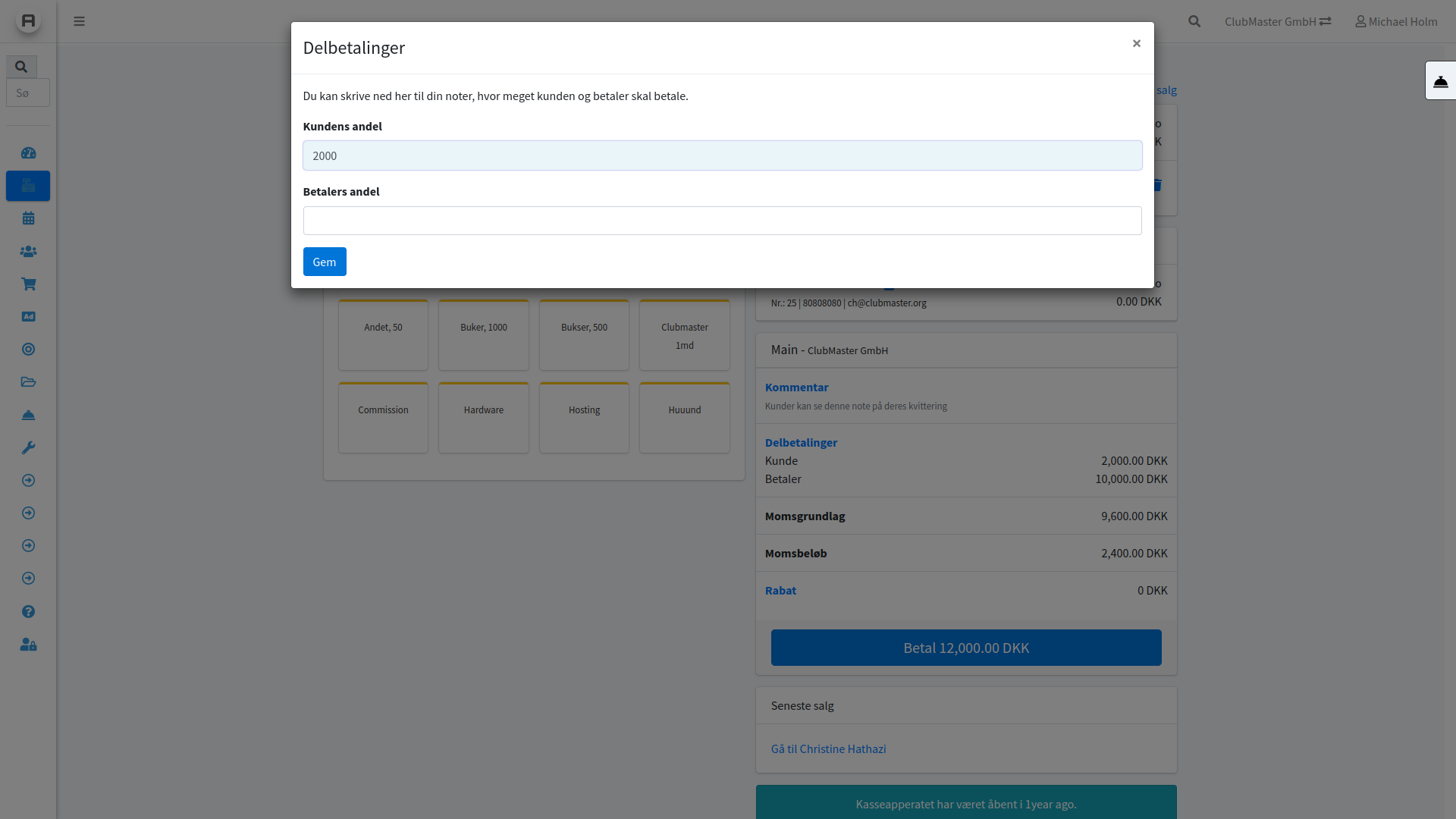
Task: Toggle the hamburger menu icon
Action: point(79,21)
